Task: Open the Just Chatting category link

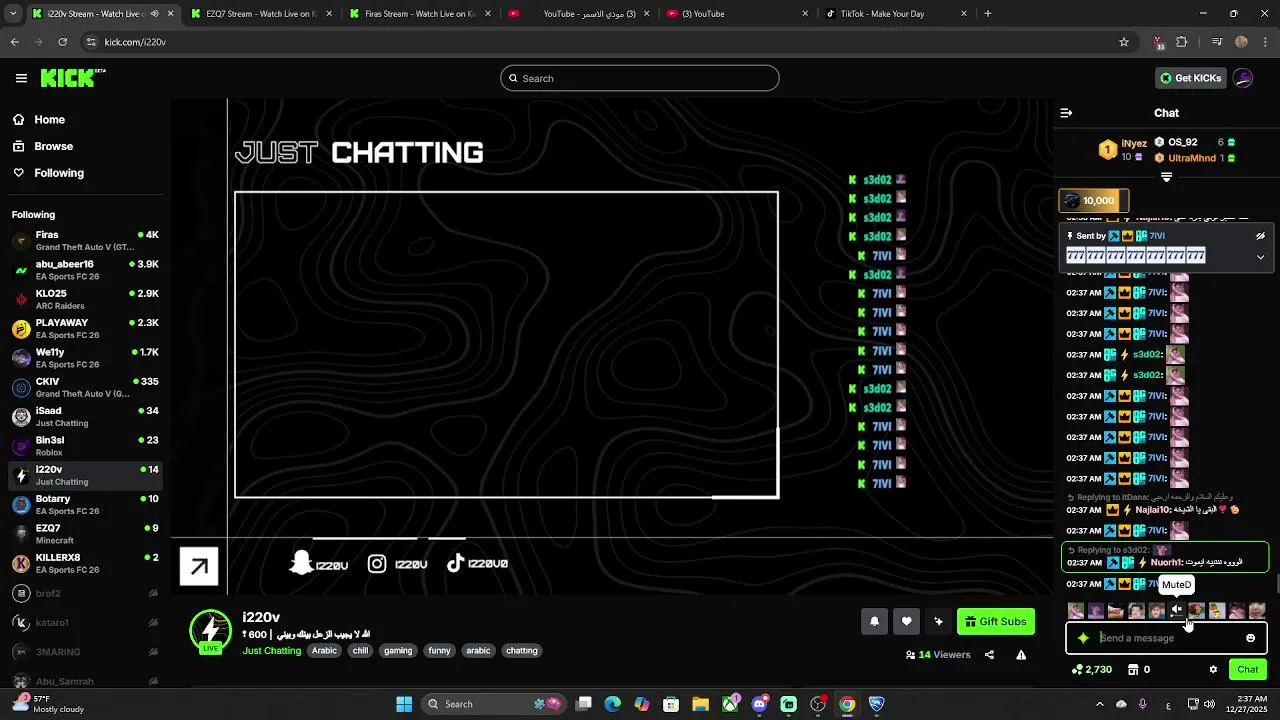Action: click(x=271, y=651)
